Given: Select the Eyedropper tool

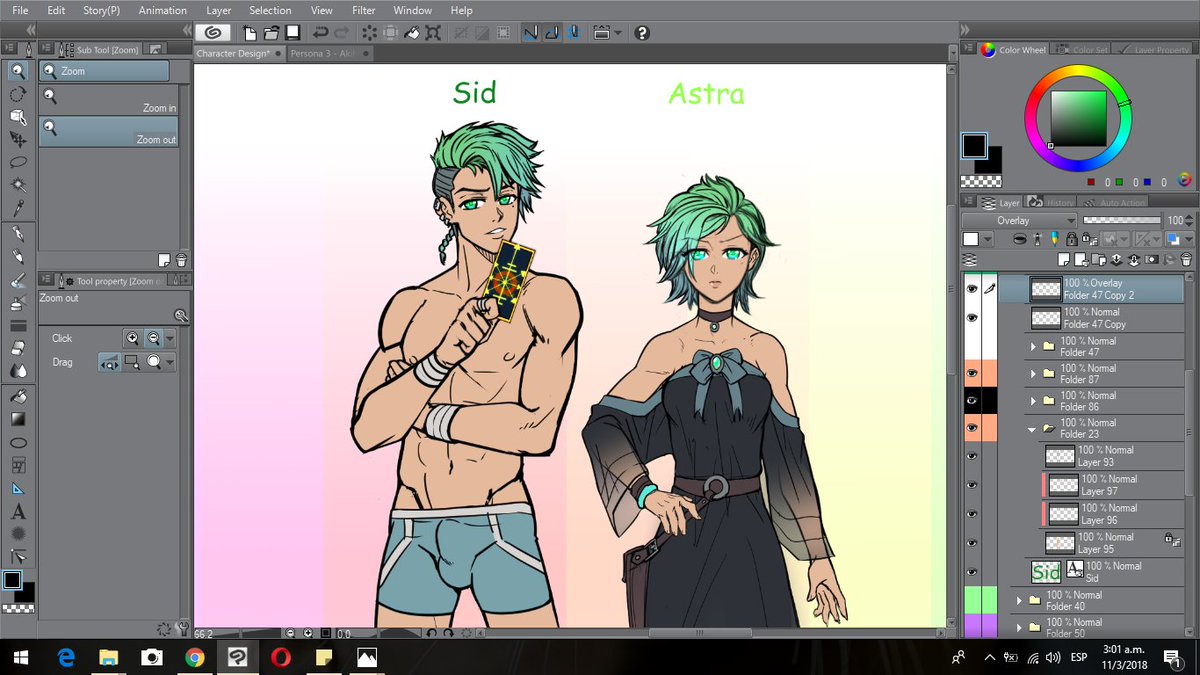Looking at the screenshot, I should coord(20,208).
